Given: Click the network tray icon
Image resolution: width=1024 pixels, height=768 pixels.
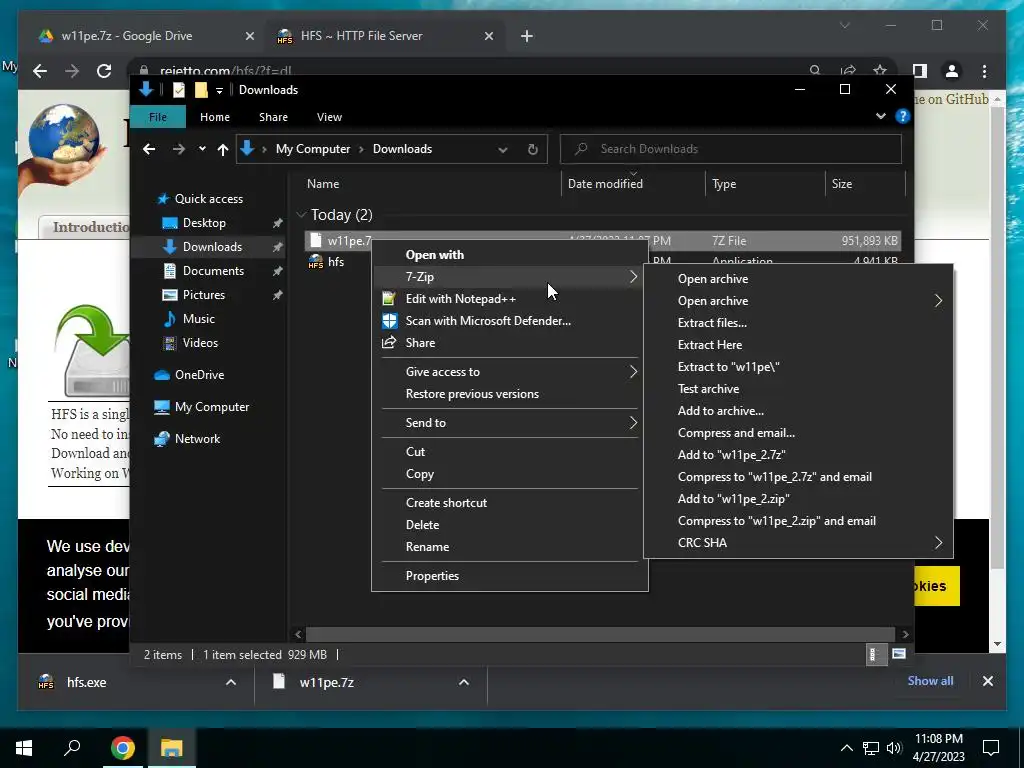Looking at the screenshot, I should point(871,748).
